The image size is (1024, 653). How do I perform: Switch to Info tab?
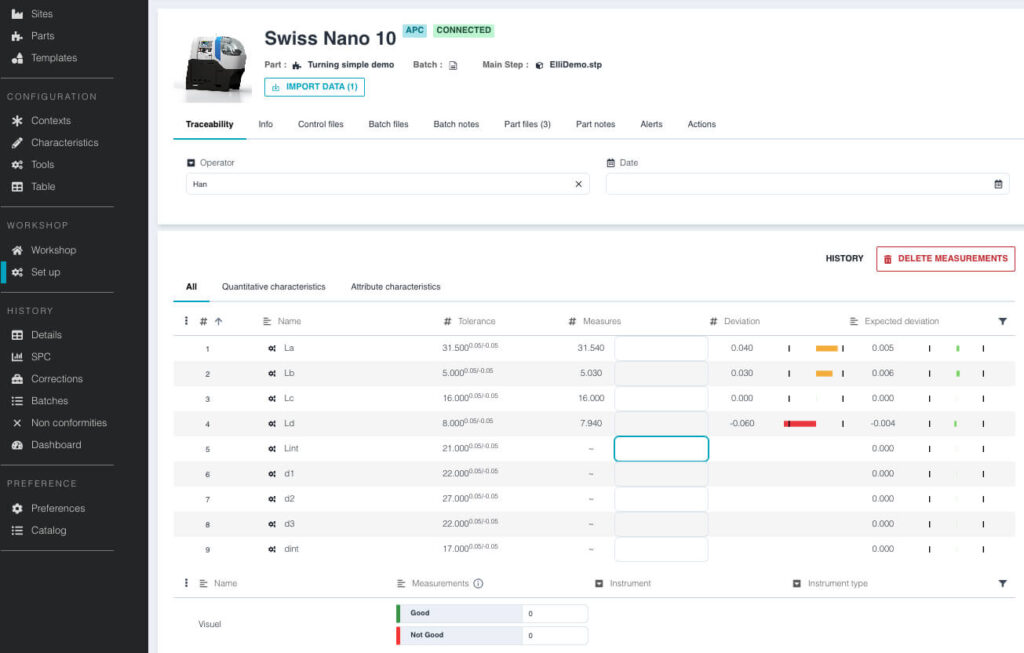(x=265, y=124)
